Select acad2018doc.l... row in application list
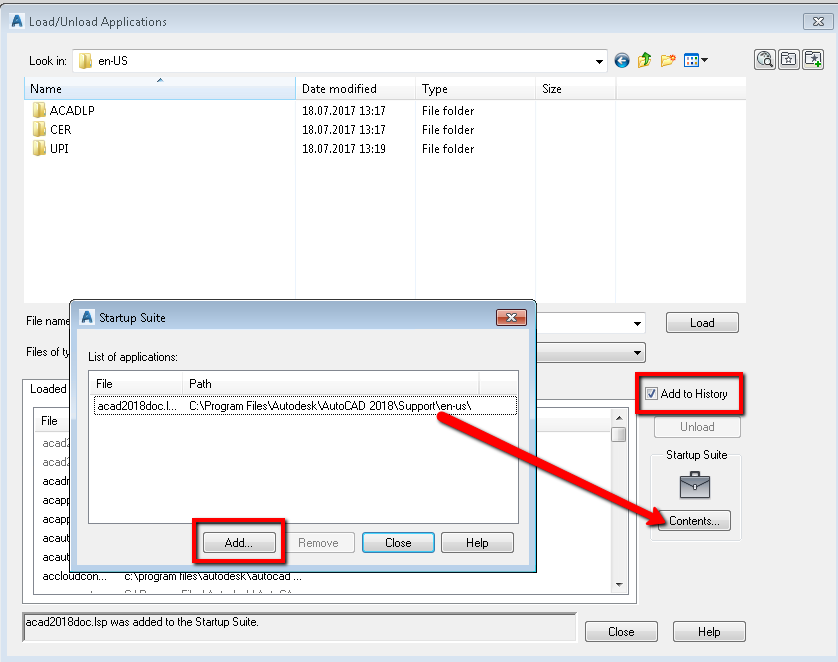This screenshot has width=838, height=662. point(305,406)
